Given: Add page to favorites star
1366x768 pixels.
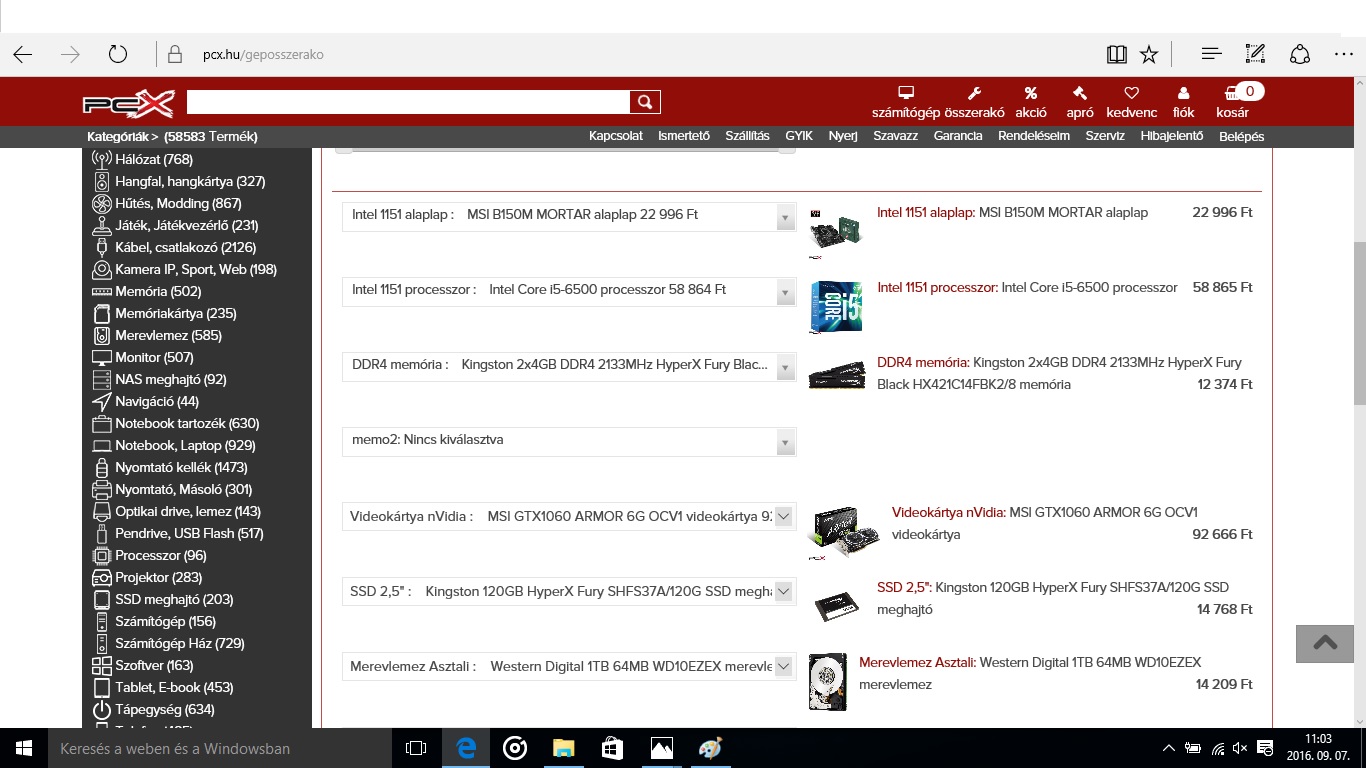Looking at the screenshot, I should (1149, 55).
